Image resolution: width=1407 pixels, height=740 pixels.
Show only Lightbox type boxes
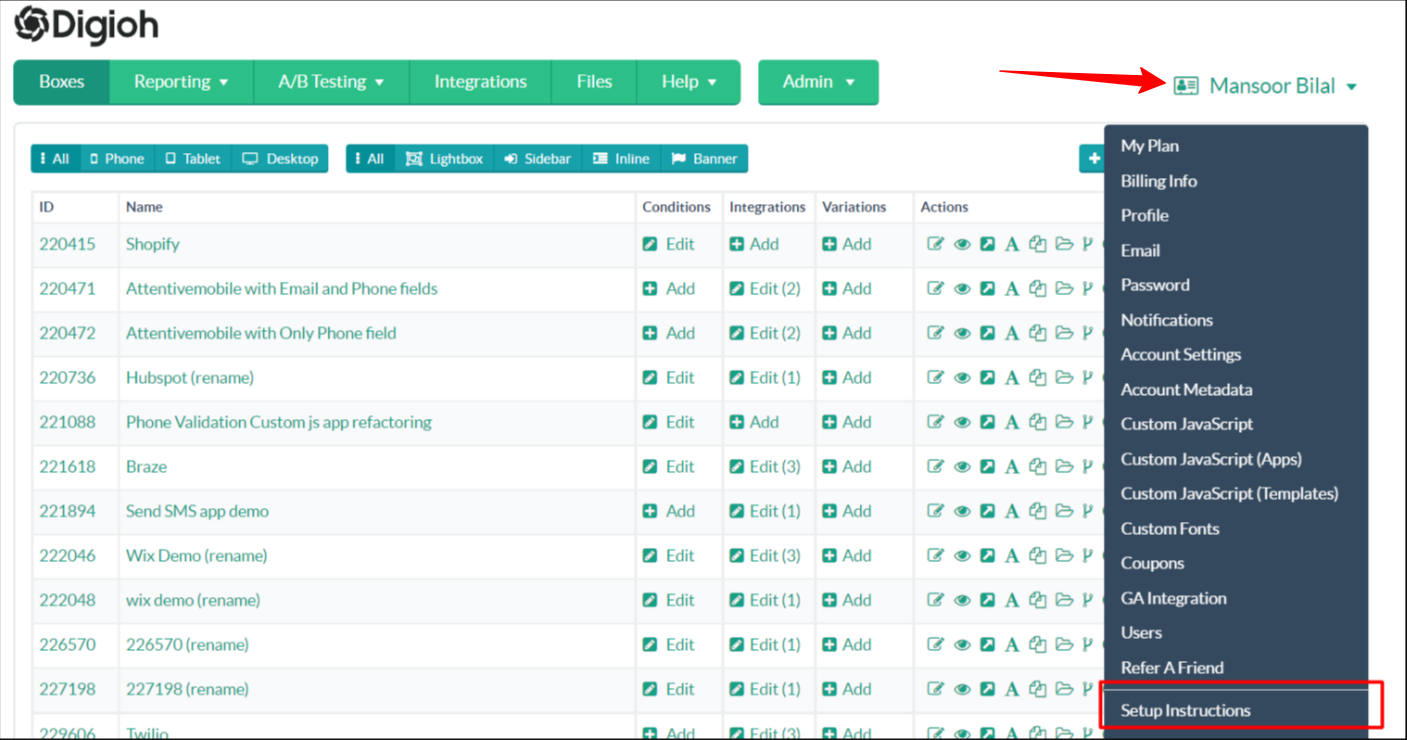[445, 159]
